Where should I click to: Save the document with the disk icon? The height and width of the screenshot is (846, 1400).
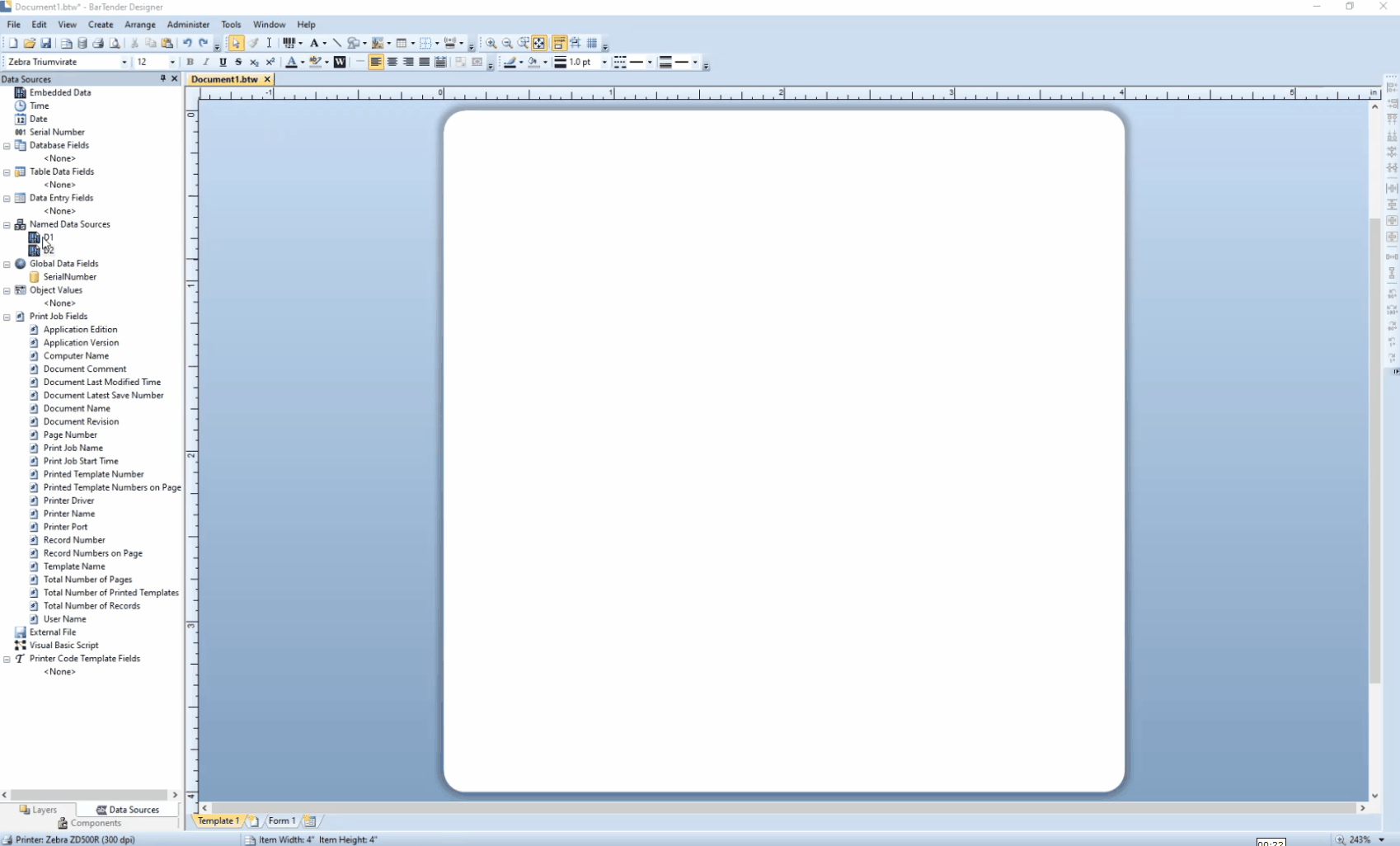point(46,43)
